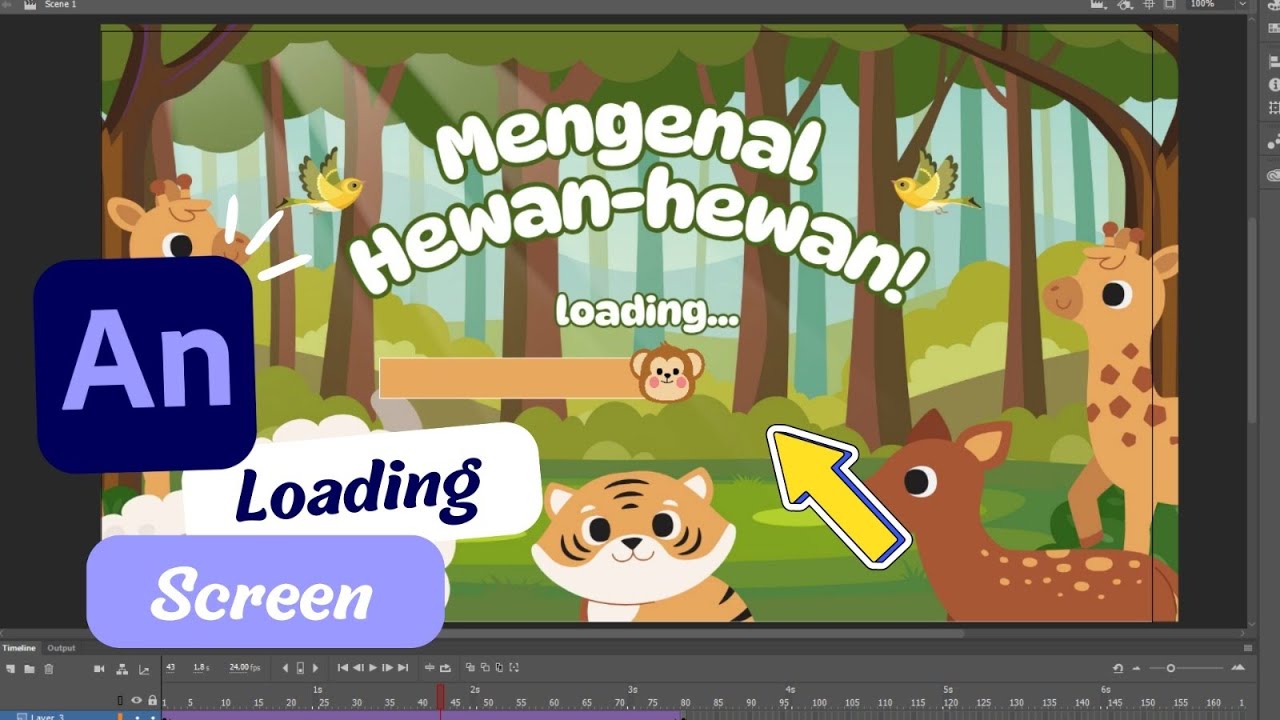Hide Layer_3 using its visibility dot
The image size is (1280, 720).
pyautogui.click(x=137, y=717)
